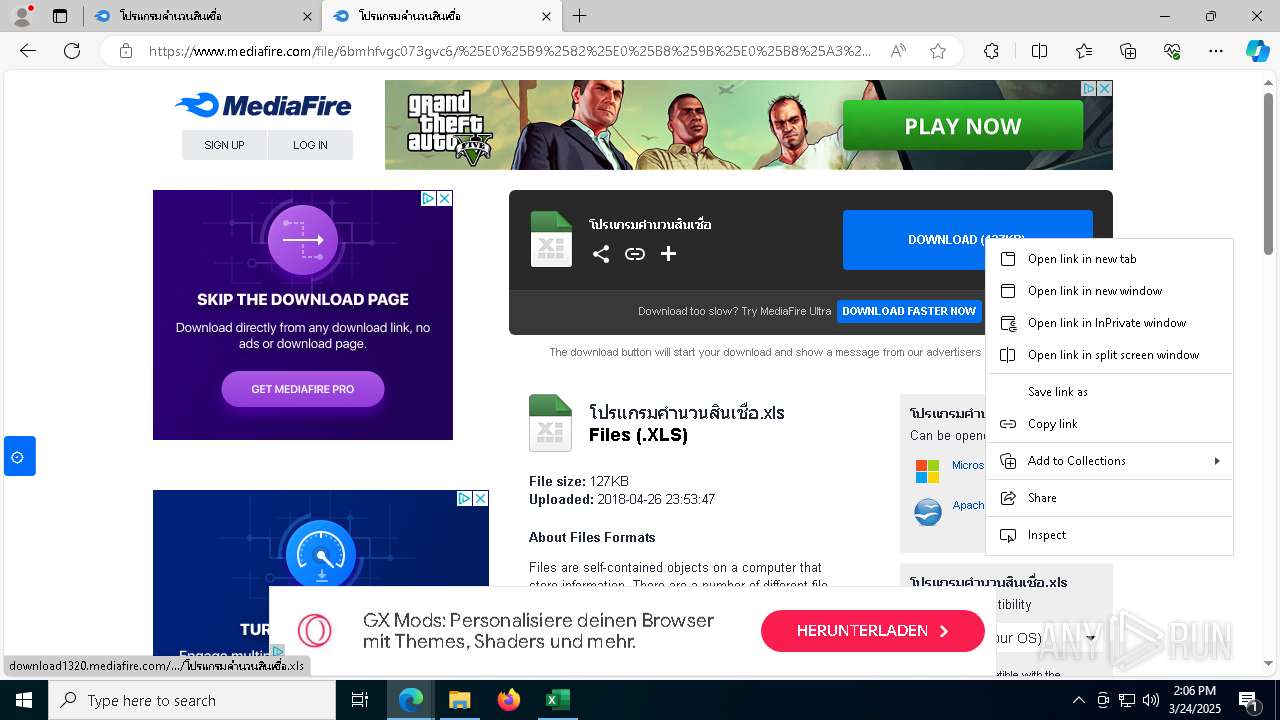Click the site padlock info icon

pos(125,51)
